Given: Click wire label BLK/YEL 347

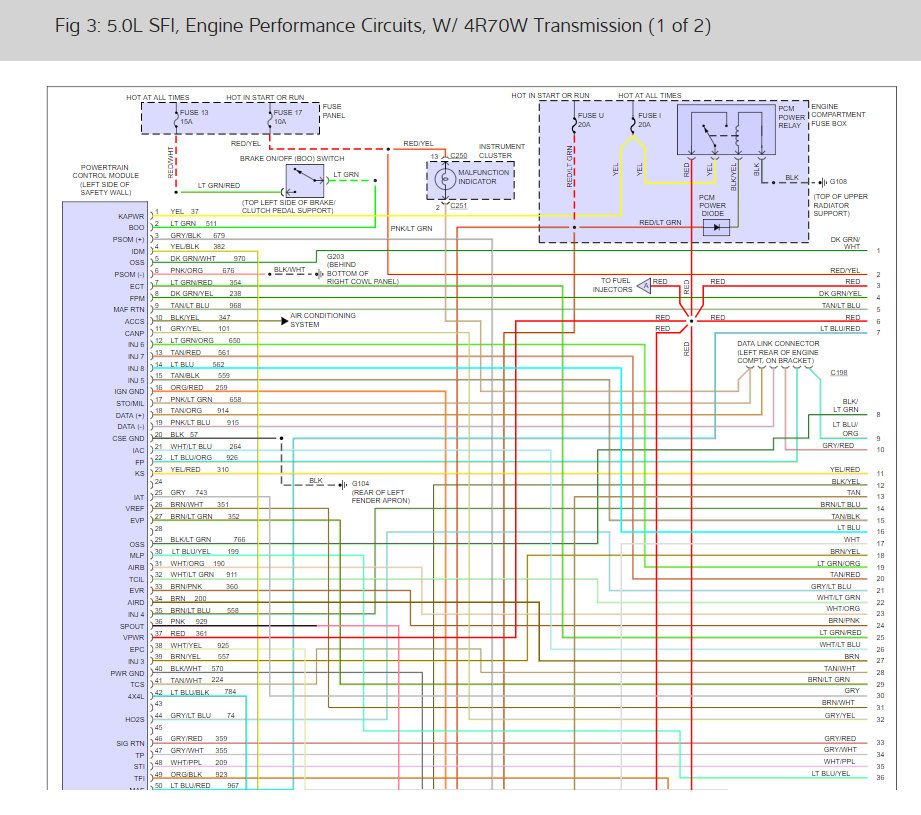Looking at the screenshot, I should tap(200, 318).
